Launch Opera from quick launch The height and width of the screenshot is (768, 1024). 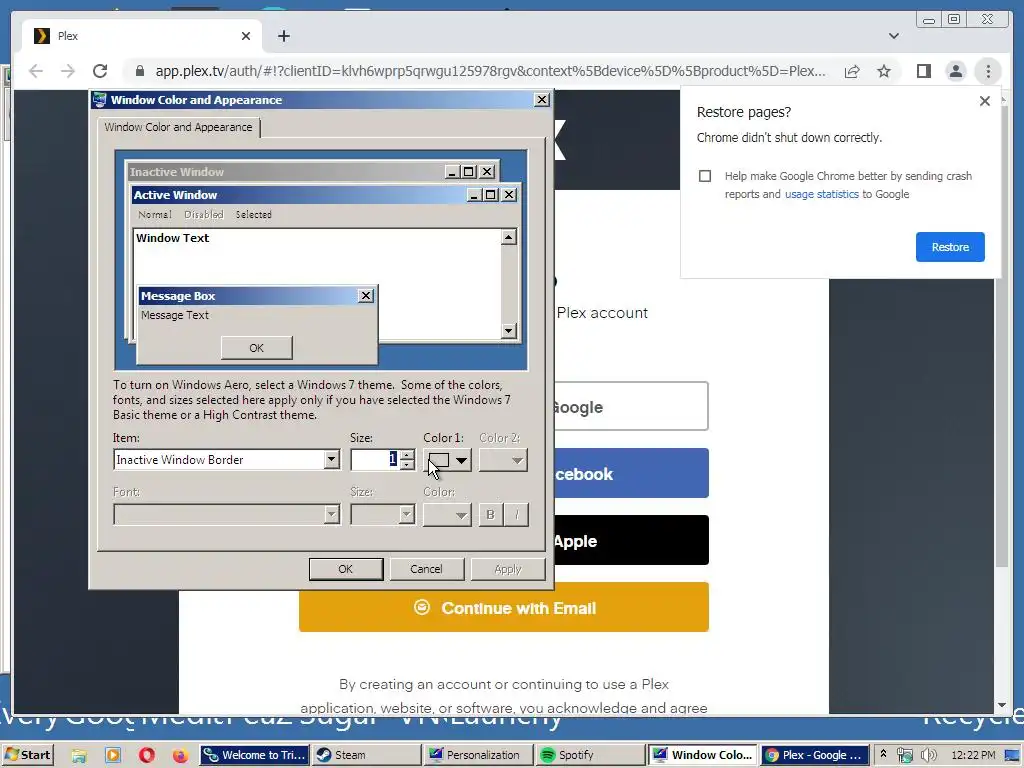tap(147, 756)
